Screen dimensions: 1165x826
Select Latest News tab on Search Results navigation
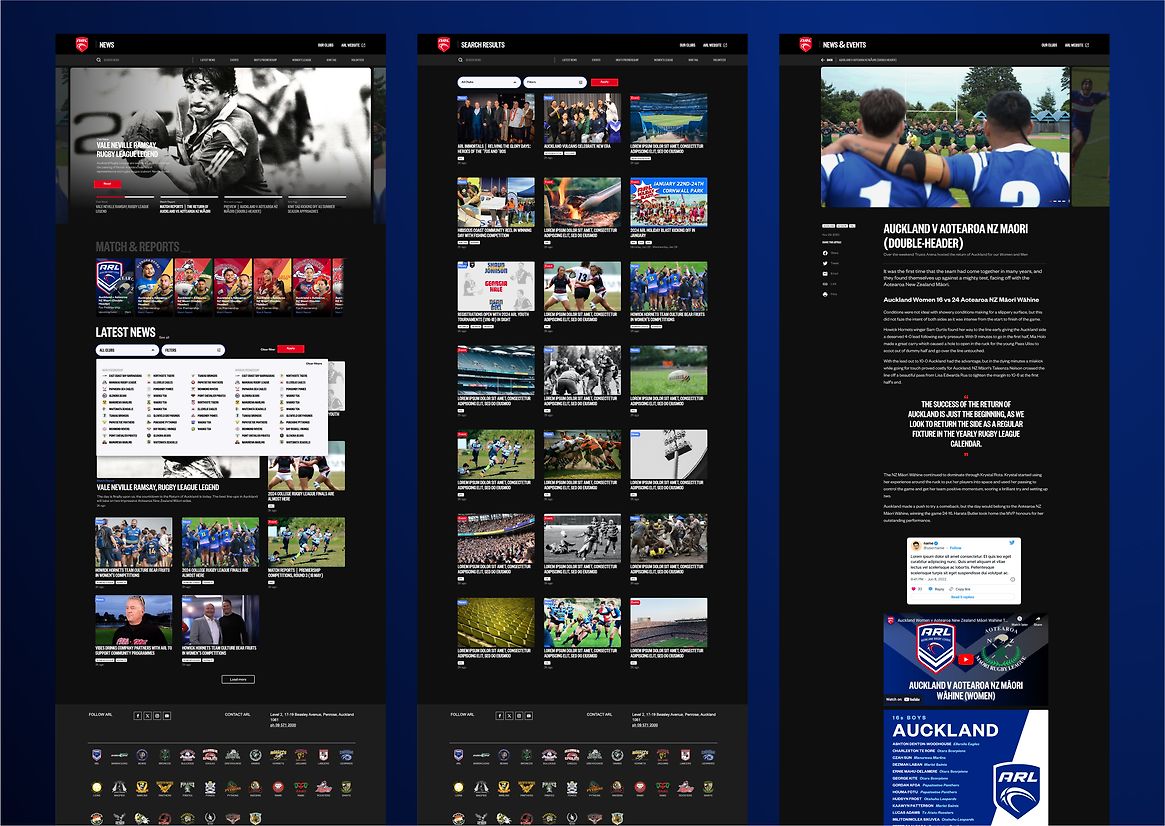[x=569, y=60]
